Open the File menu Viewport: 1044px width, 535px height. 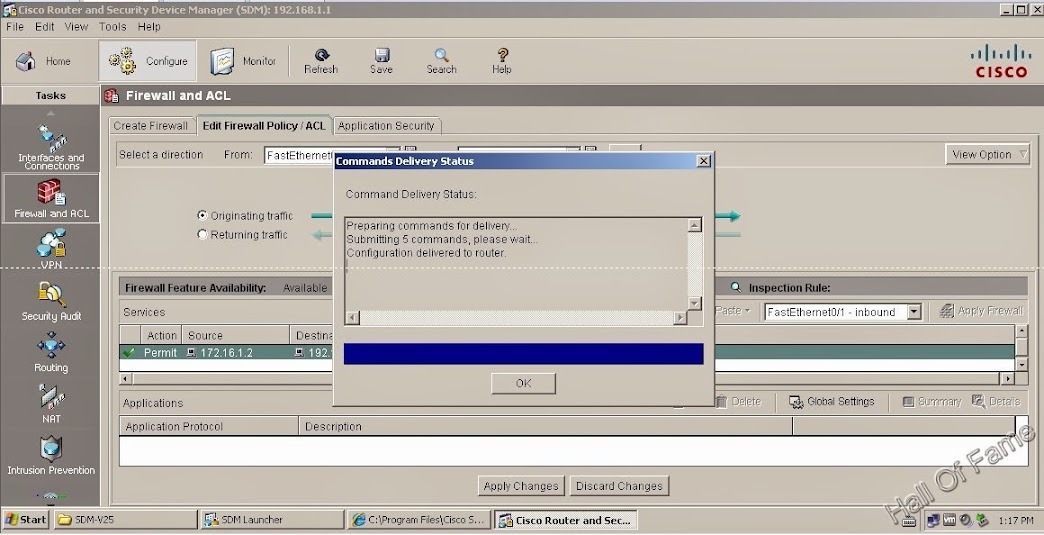(x=15, y=27)
